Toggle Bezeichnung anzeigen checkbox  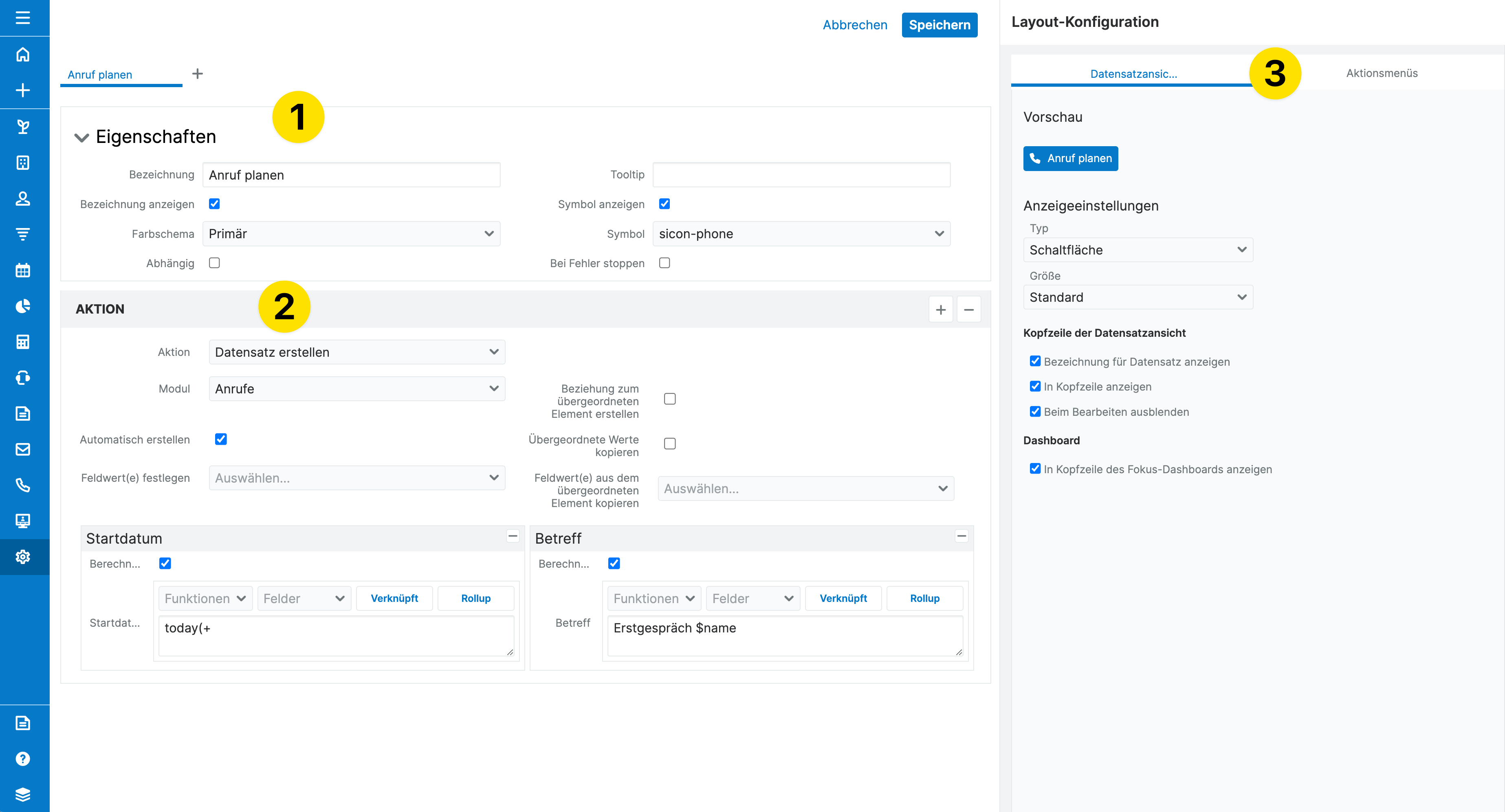tap(214, 204)
